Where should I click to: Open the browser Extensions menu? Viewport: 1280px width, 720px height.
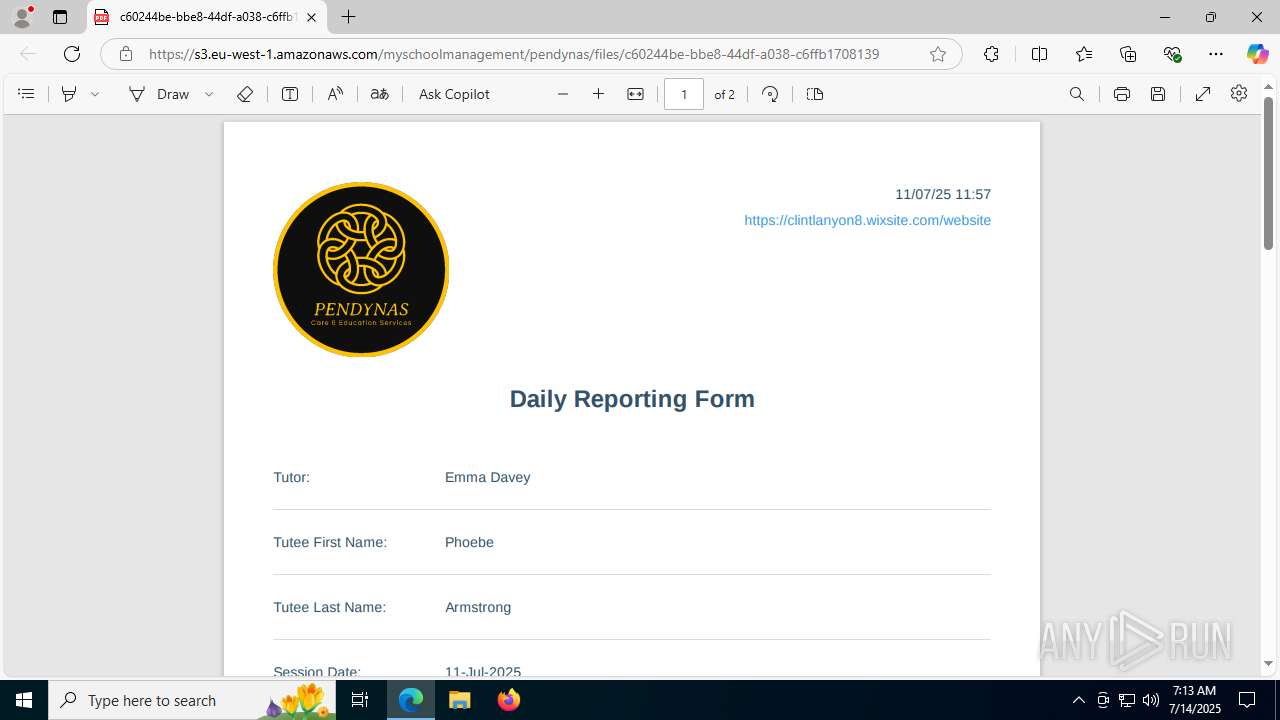[991, 54]
